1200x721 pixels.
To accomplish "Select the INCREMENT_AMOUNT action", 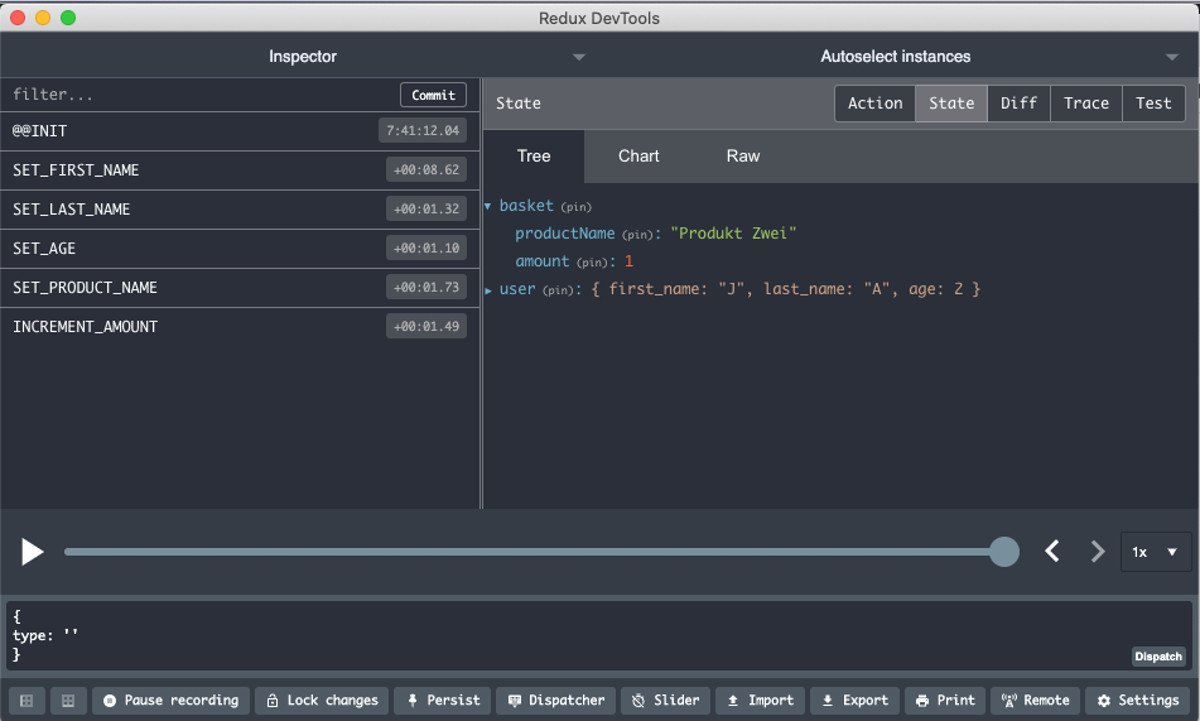I will pyautogui.click(x=240, y=326).
